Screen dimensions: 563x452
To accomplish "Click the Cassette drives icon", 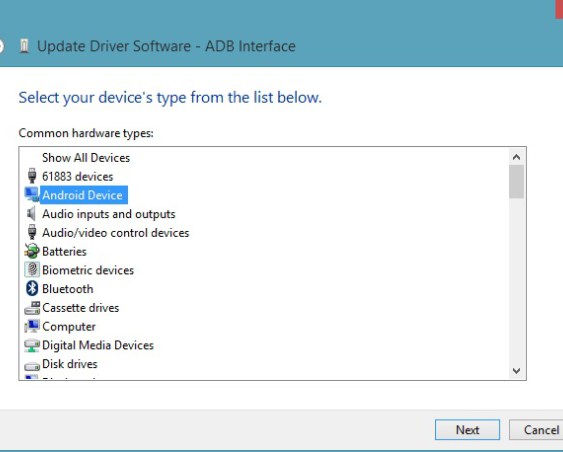I will click(32, 308).
